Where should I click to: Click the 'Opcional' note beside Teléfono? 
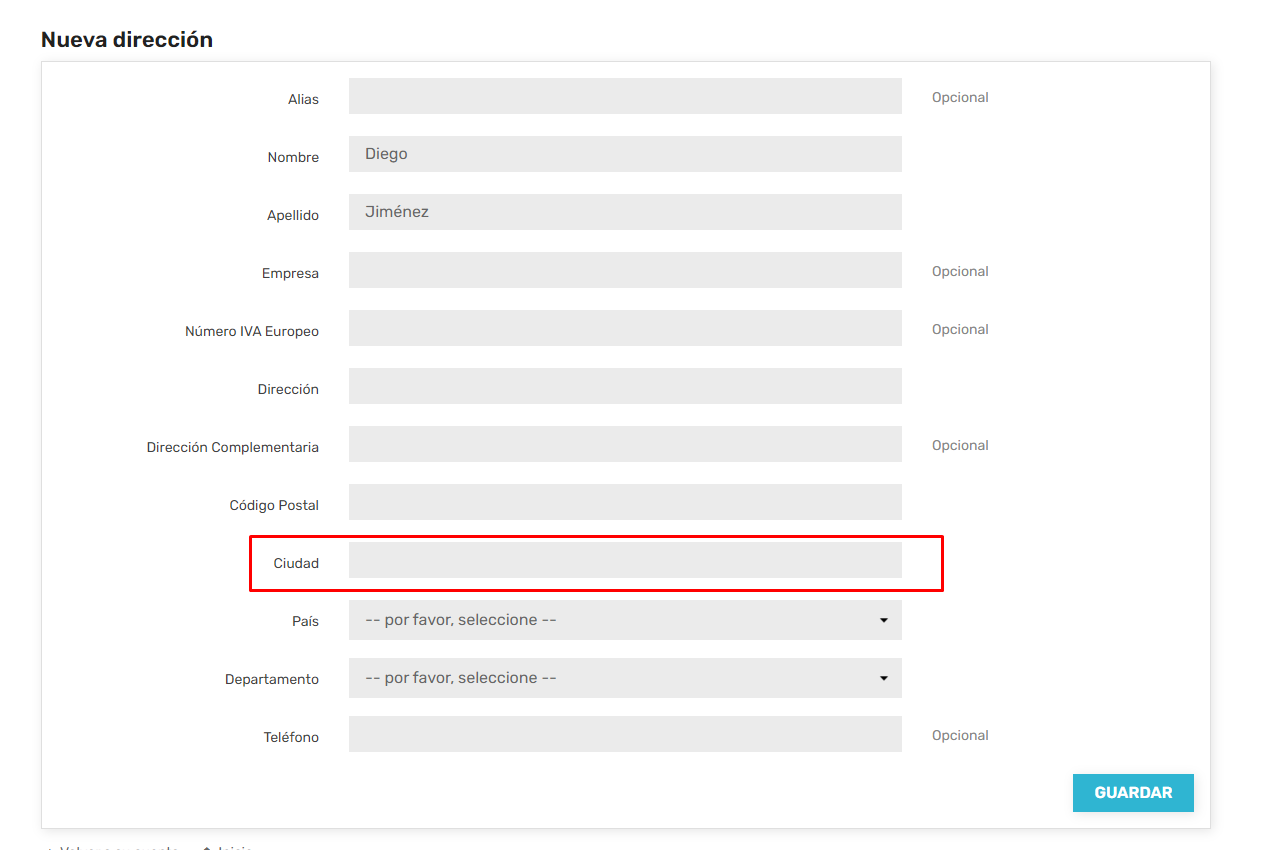[x=960, y=735]
